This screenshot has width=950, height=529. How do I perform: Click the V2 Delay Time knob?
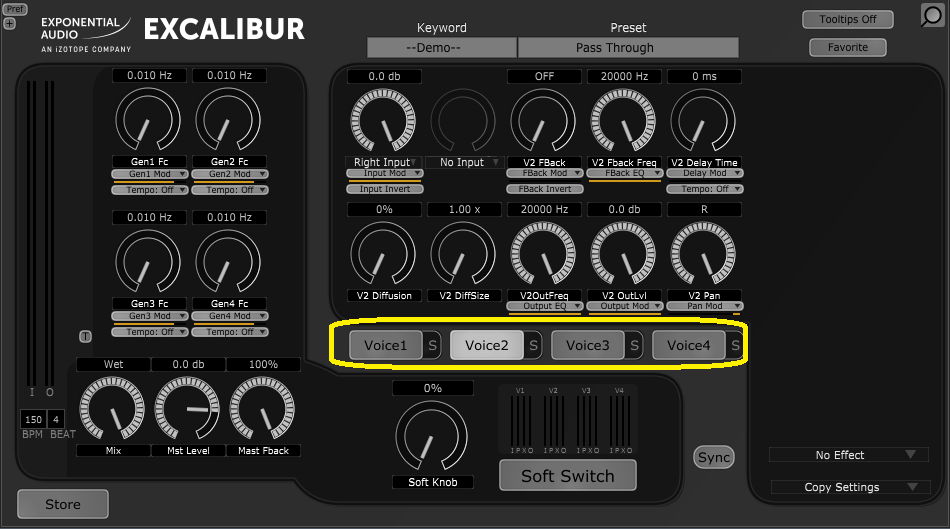click(703, 121)
